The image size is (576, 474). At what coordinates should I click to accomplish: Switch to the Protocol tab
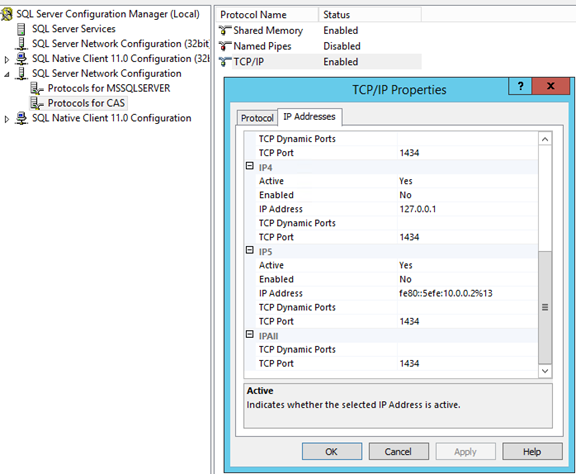pyautogui.click(x=257, y=118)
